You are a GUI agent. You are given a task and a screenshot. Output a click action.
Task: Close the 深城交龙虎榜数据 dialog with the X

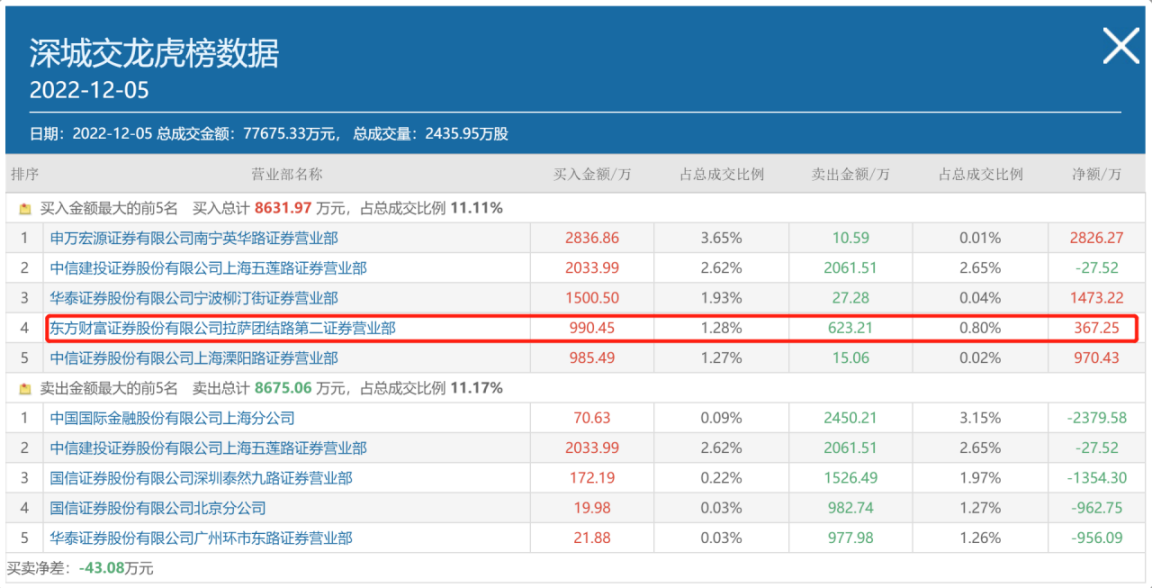(1122, 46)
